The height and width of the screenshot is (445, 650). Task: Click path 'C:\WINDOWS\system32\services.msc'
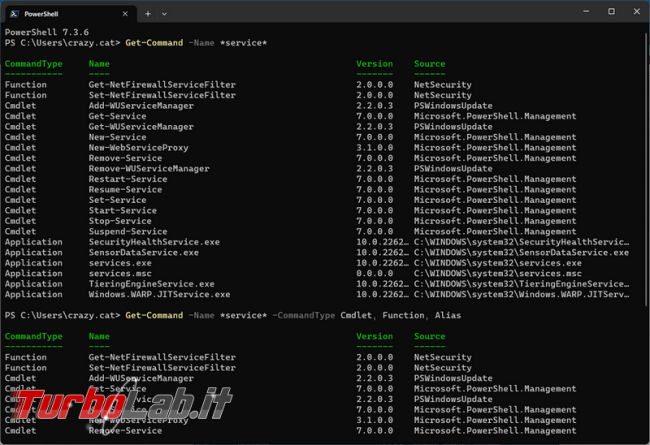(497, 273)
